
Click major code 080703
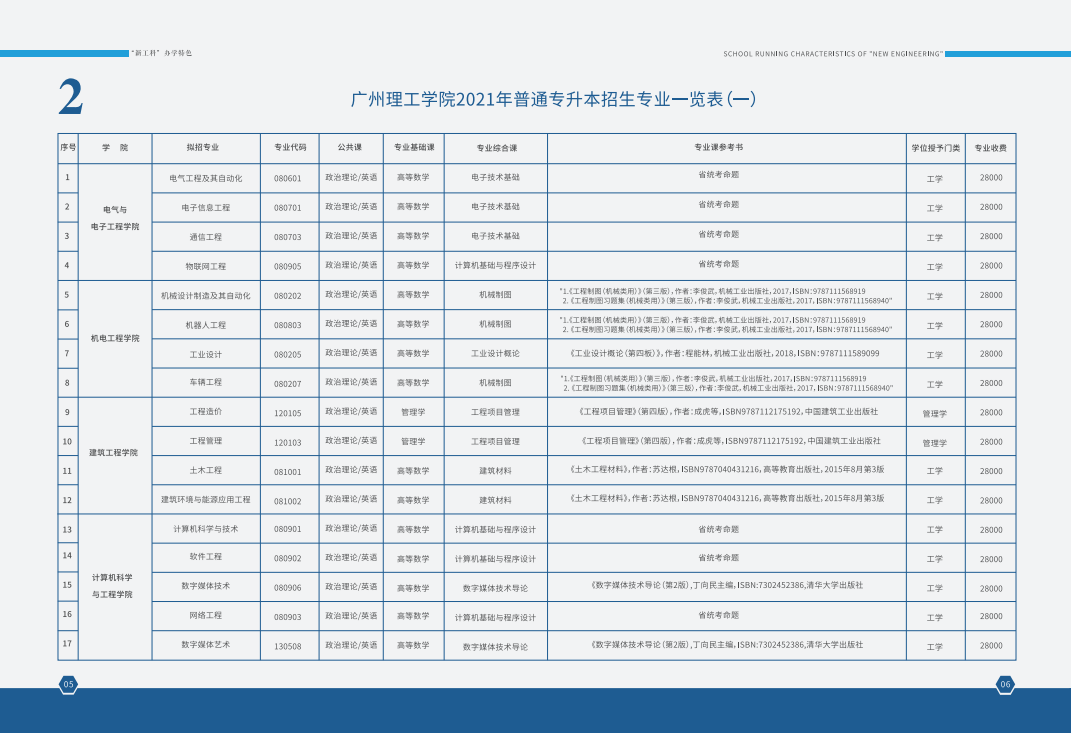tap(288, 238)
